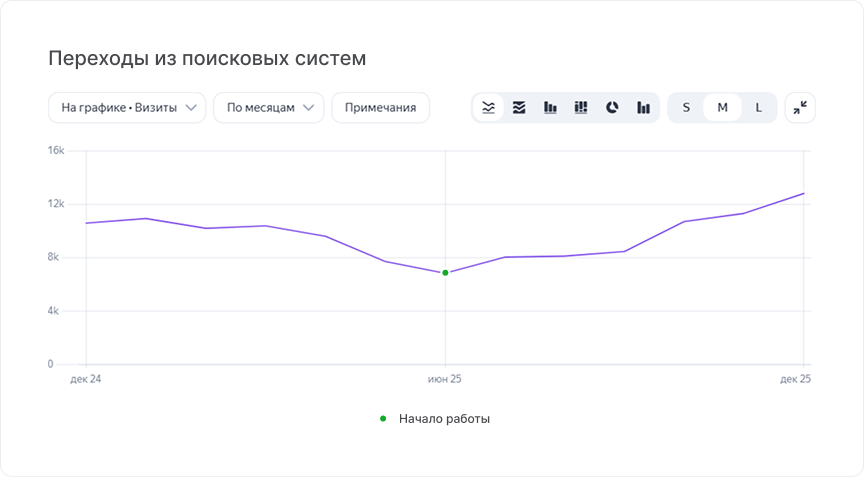Switch to pie chart view
This screenshot has height=477, width=864.
point(612,108)
